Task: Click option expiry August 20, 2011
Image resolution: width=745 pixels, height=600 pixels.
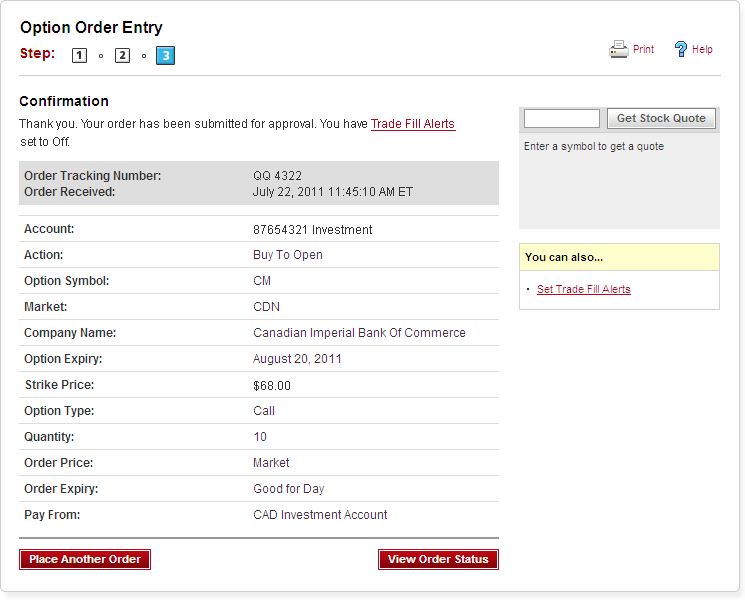Action: [297, 359]
